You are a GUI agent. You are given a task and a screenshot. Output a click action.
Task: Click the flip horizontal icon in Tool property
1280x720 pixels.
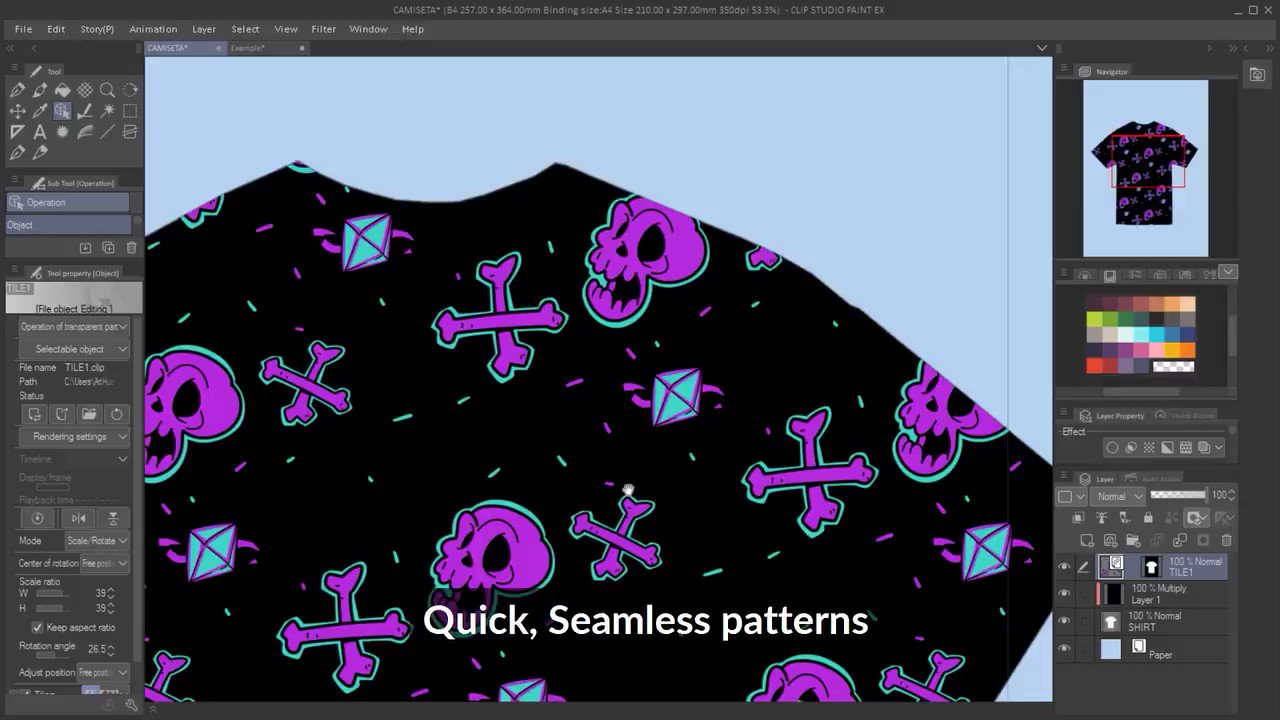coord(78,518)
